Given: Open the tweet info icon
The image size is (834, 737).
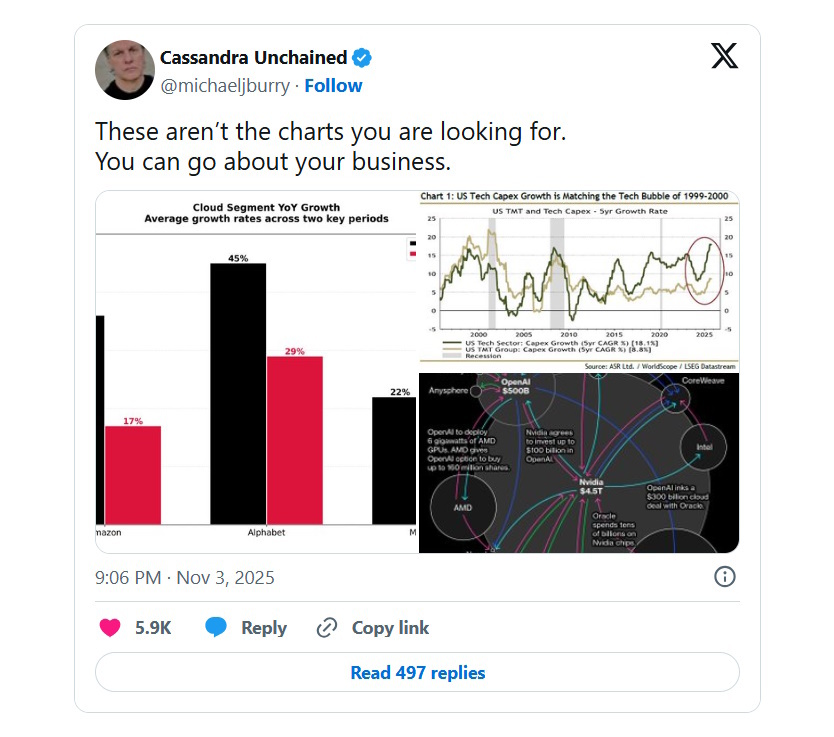Looking at the screenshot, I should 725,577.
